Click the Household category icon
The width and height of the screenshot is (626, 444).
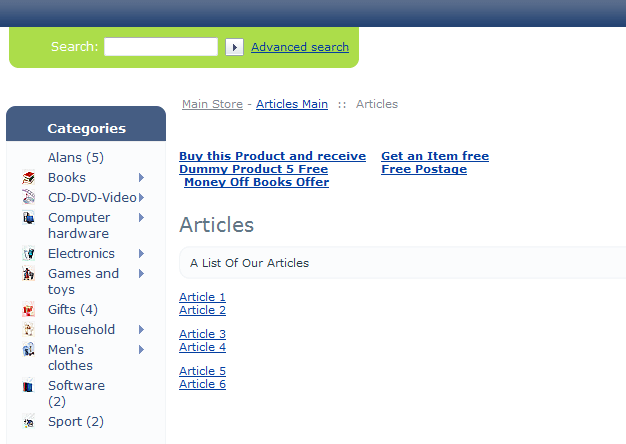tap(28, 330)
